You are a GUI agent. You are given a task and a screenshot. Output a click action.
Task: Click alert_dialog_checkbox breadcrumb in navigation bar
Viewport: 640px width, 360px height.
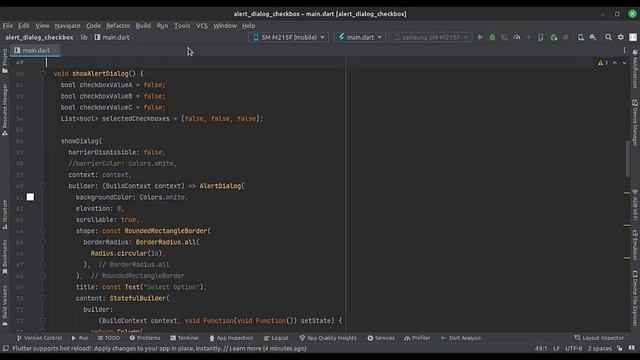(x=39, y=37)
